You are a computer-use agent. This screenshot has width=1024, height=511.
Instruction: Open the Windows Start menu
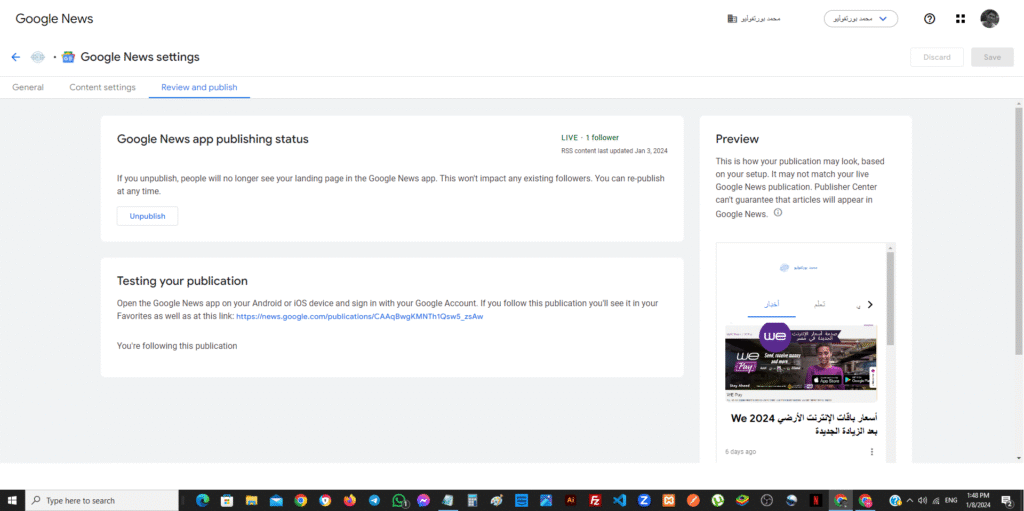[x=12, y=501]
